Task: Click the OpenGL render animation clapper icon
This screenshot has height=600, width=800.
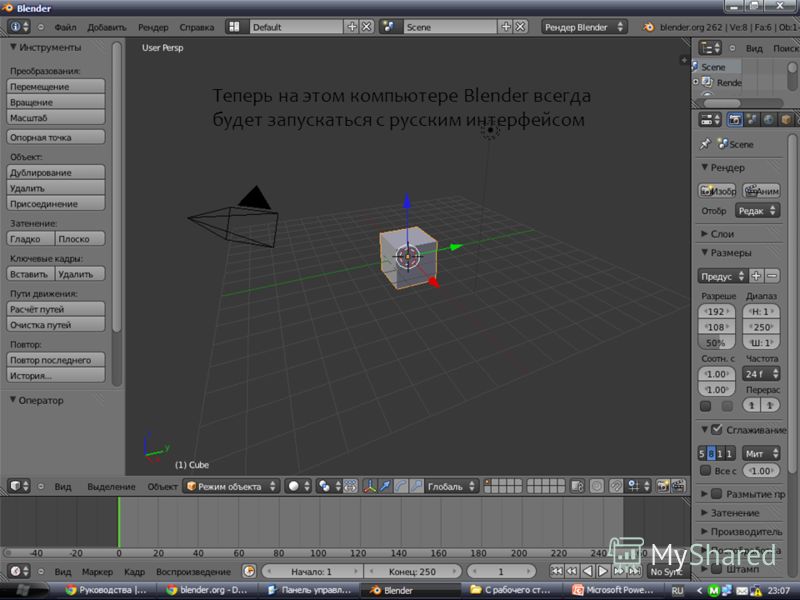Action: coord(678,486)
